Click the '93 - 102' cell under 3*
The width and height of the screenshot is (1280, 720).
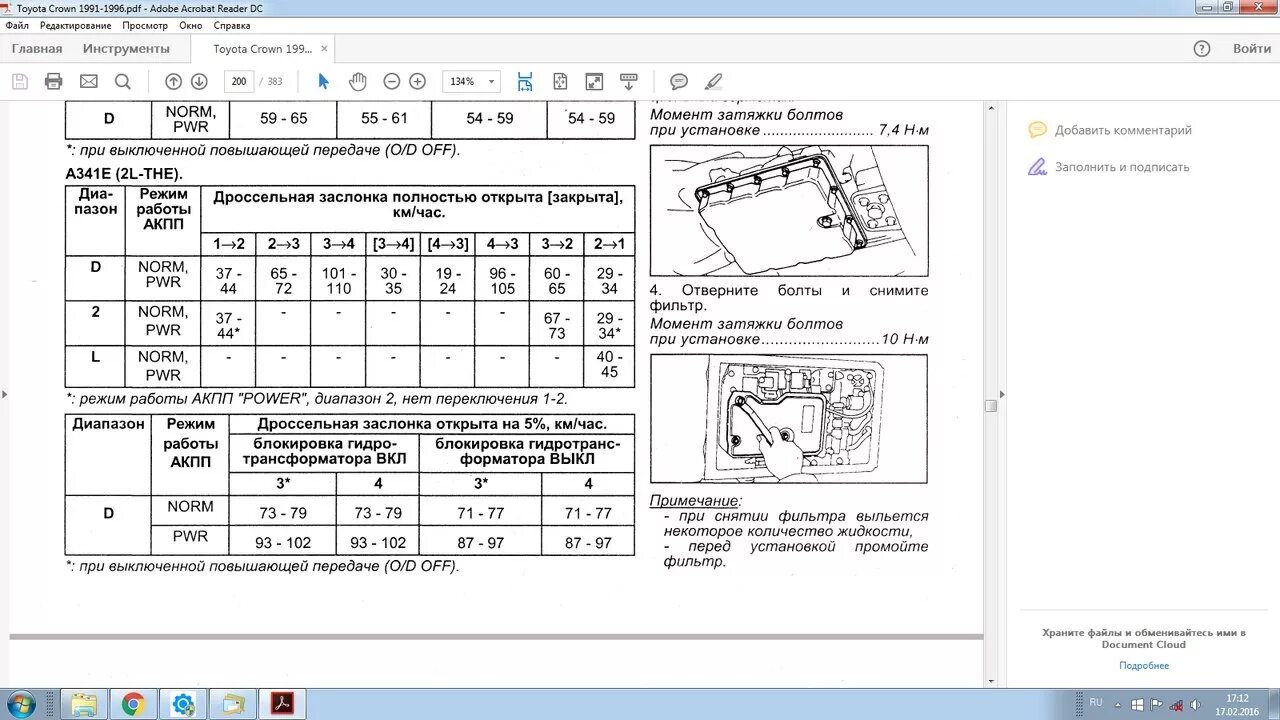pos(282,543)
